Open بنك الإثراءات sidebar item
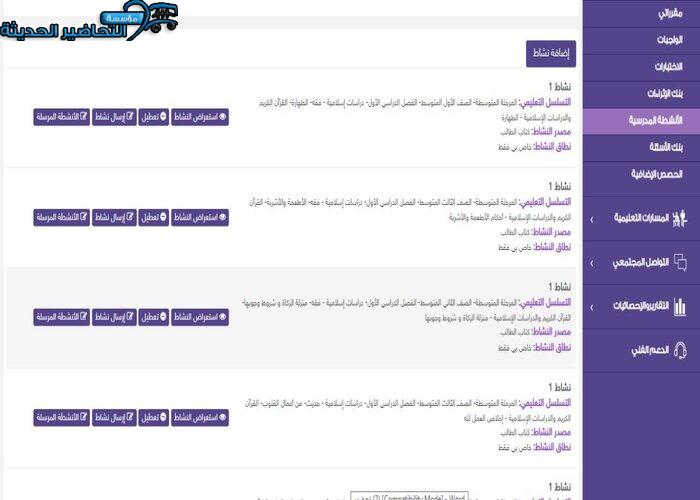700x500 pixels. coord(641,94)
